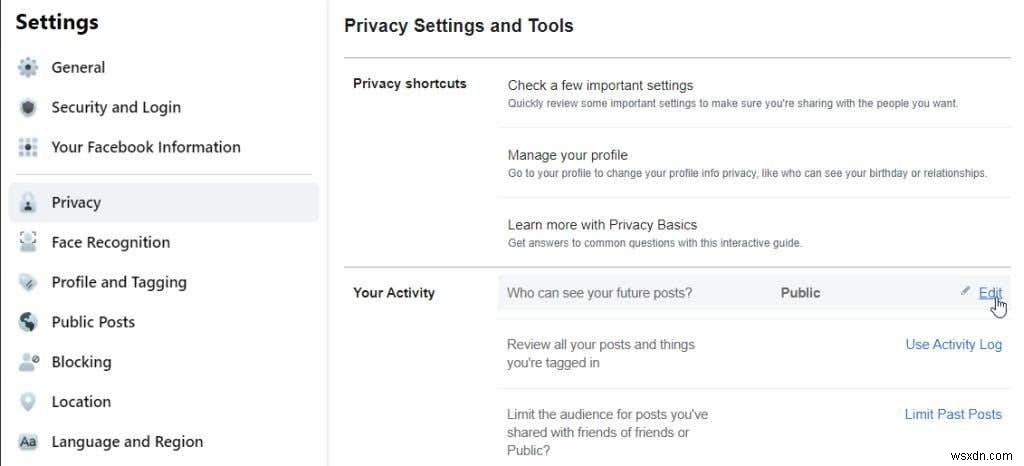This screenshot has width=1024, height=466.
Task: Open the Privacy settings menu item
Action: click(76, 202)
